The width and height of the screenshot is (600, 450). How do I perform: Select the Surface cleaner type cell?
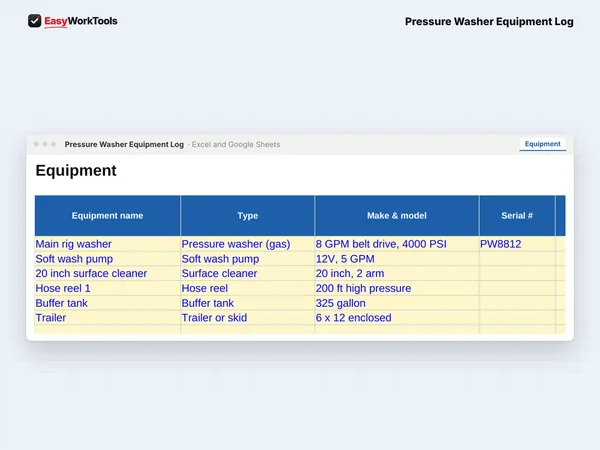[248, 274]
